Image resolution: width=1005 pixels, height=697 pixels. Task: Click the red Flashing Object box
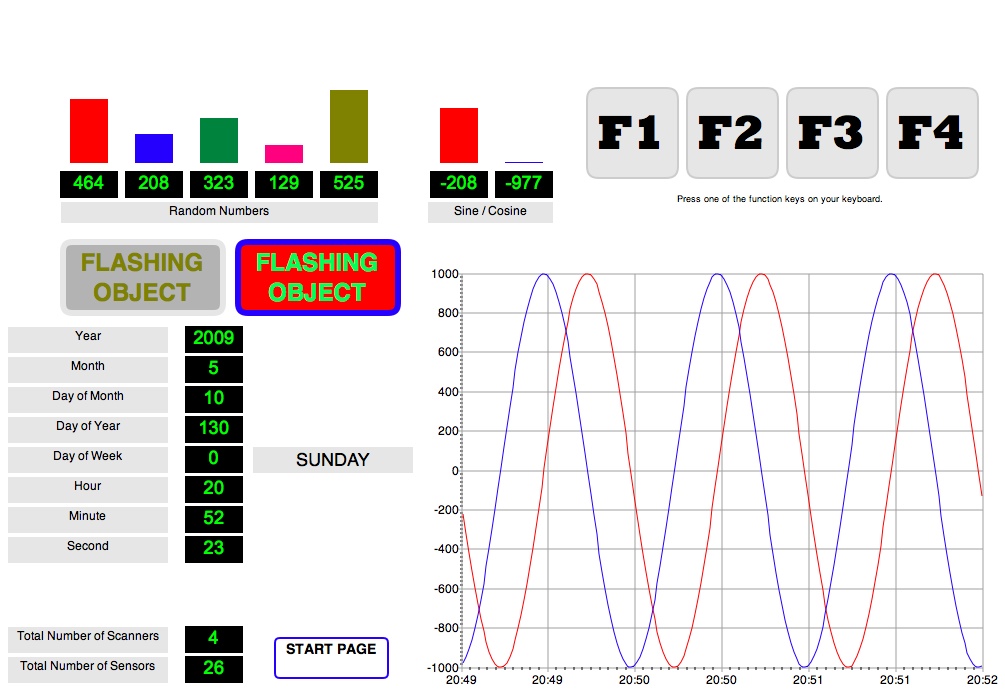click(x=317, y=277)
